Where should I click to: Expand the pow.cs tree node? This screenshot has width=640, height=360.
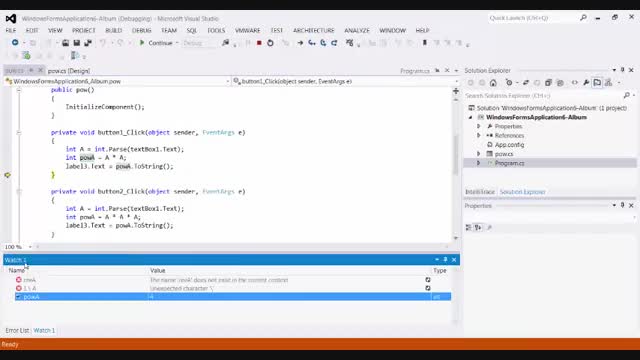point(479,154)
